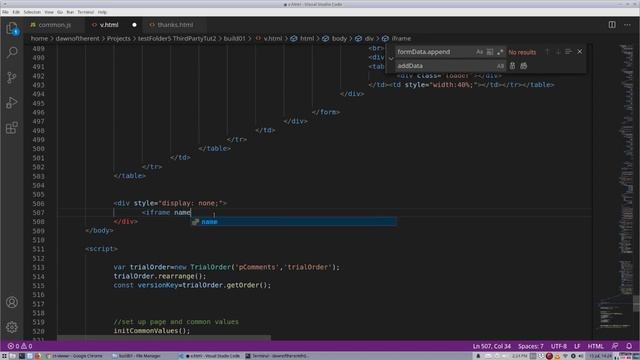Select Spaces: 7 indentation setting

pyautogui.click(x=531, y=346)
